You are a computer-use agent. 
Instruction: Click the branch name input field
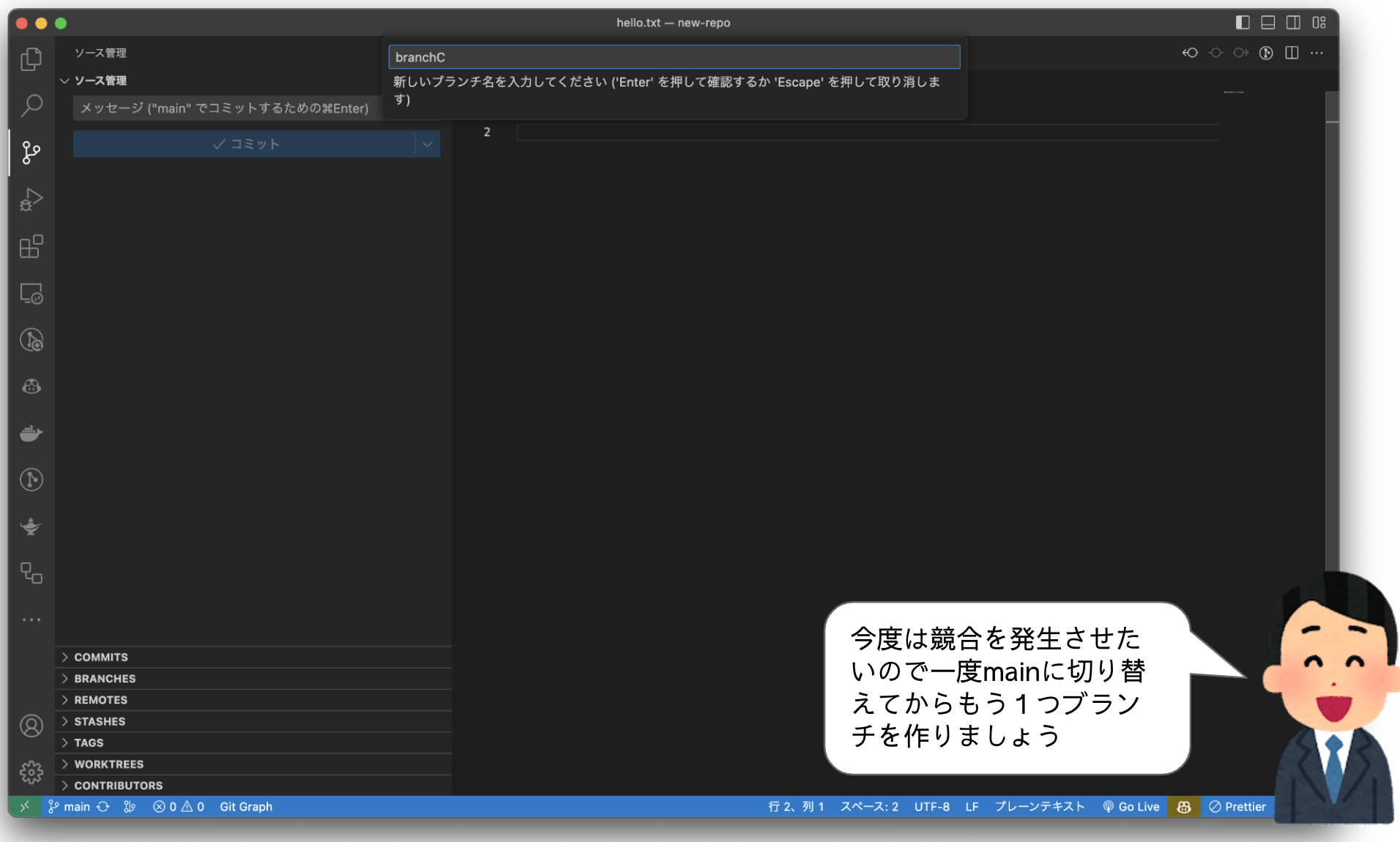coord(673,56)
